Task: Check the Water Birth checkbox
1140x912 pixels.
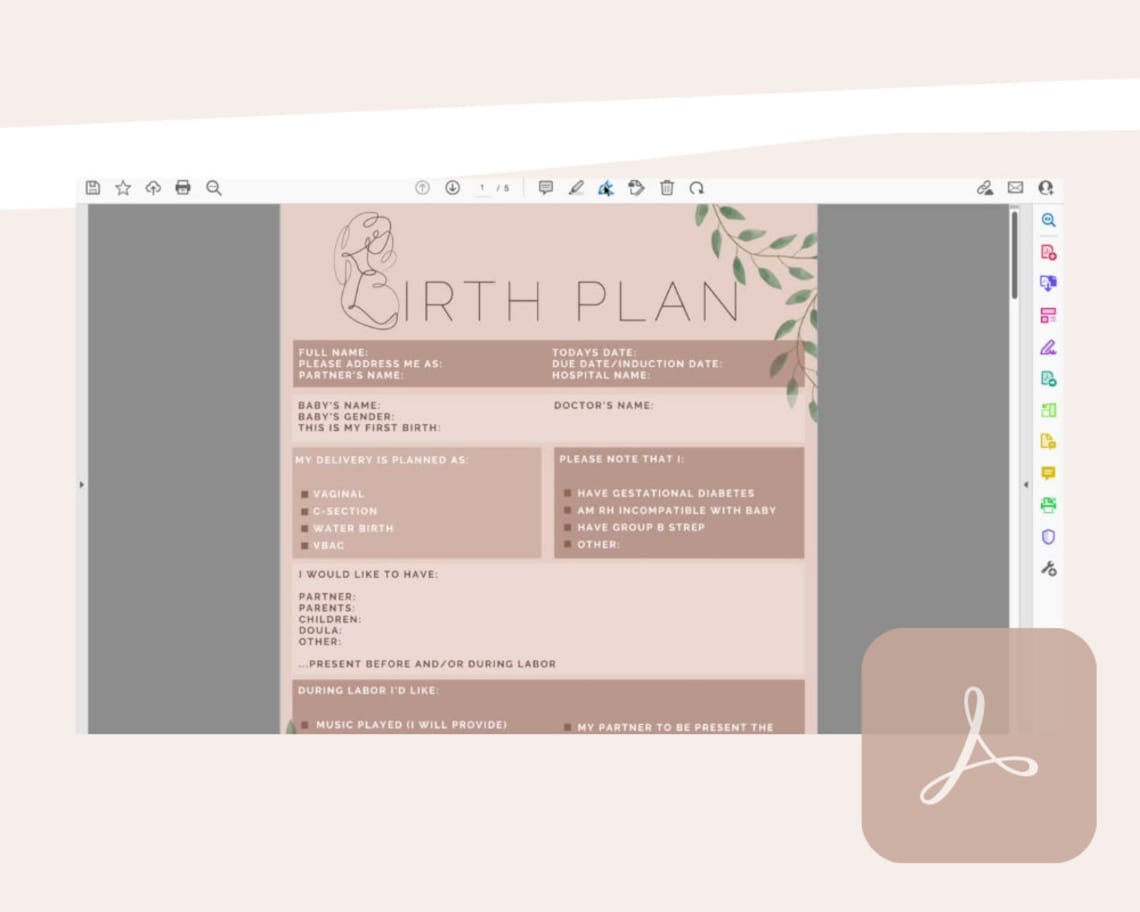Action: [306, 528]
